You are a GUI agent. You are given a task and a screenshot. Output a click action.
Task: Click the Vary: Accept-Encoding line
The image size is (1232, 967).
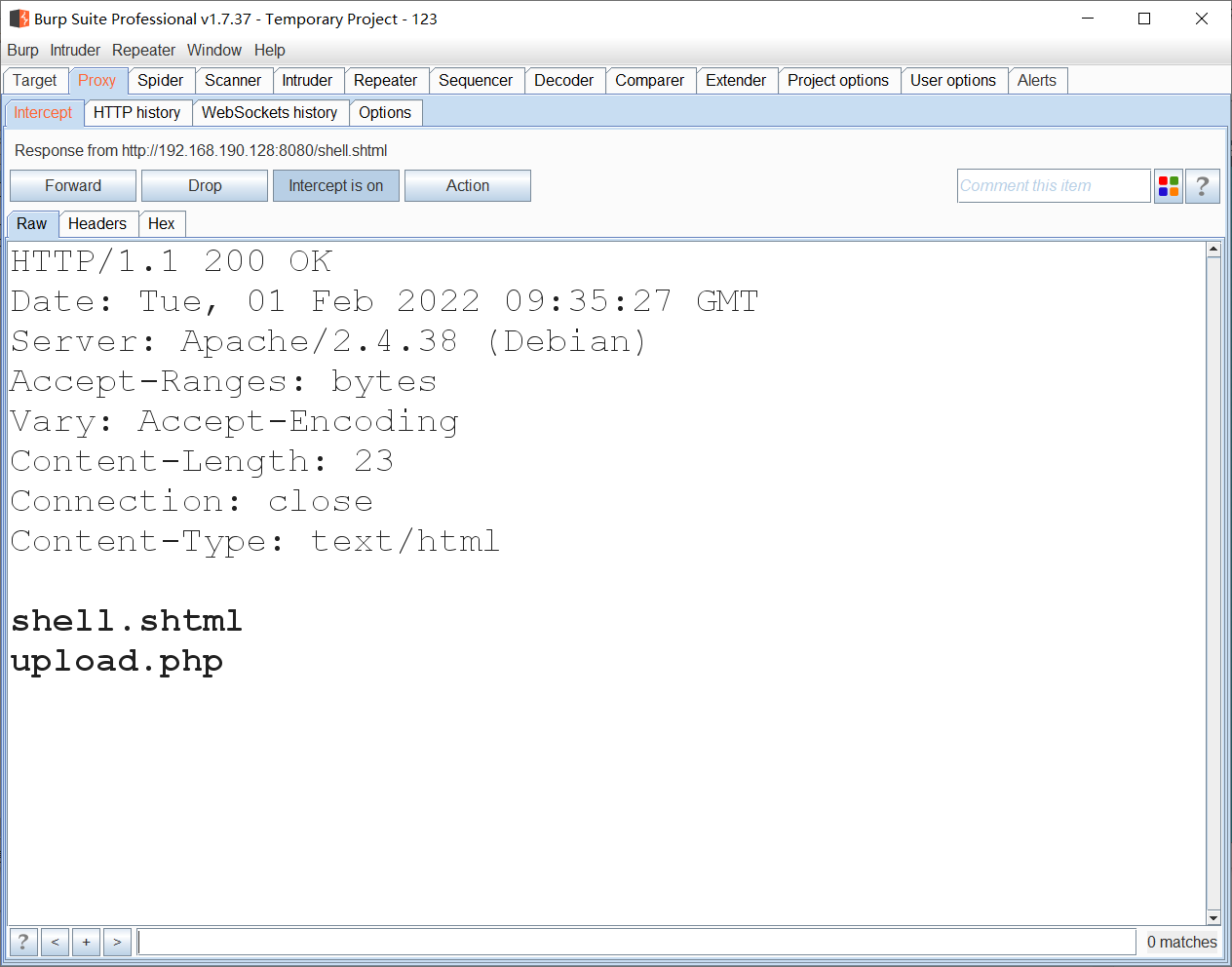pos(234,421)
